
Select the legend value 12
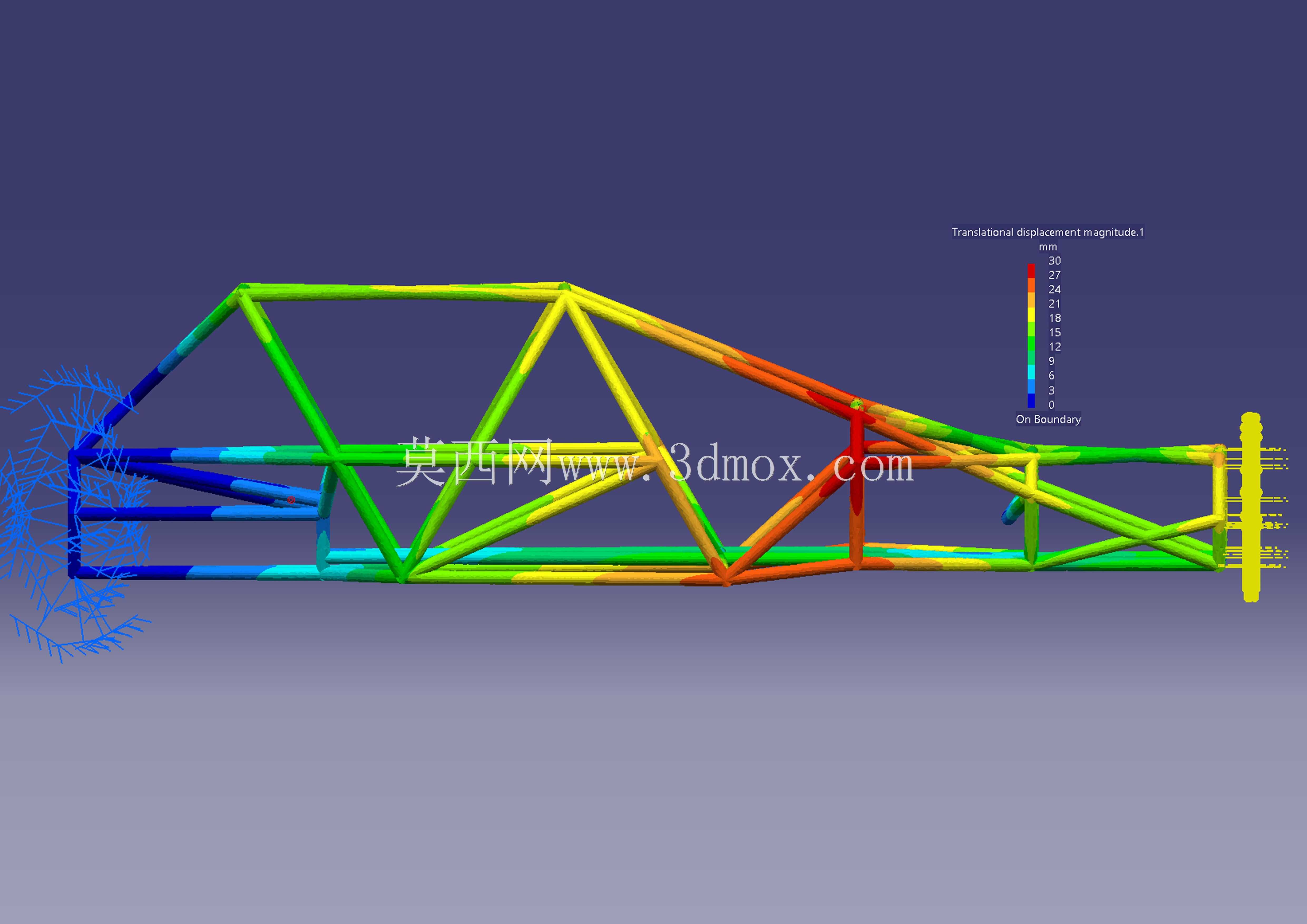[x=1055, y=347]
